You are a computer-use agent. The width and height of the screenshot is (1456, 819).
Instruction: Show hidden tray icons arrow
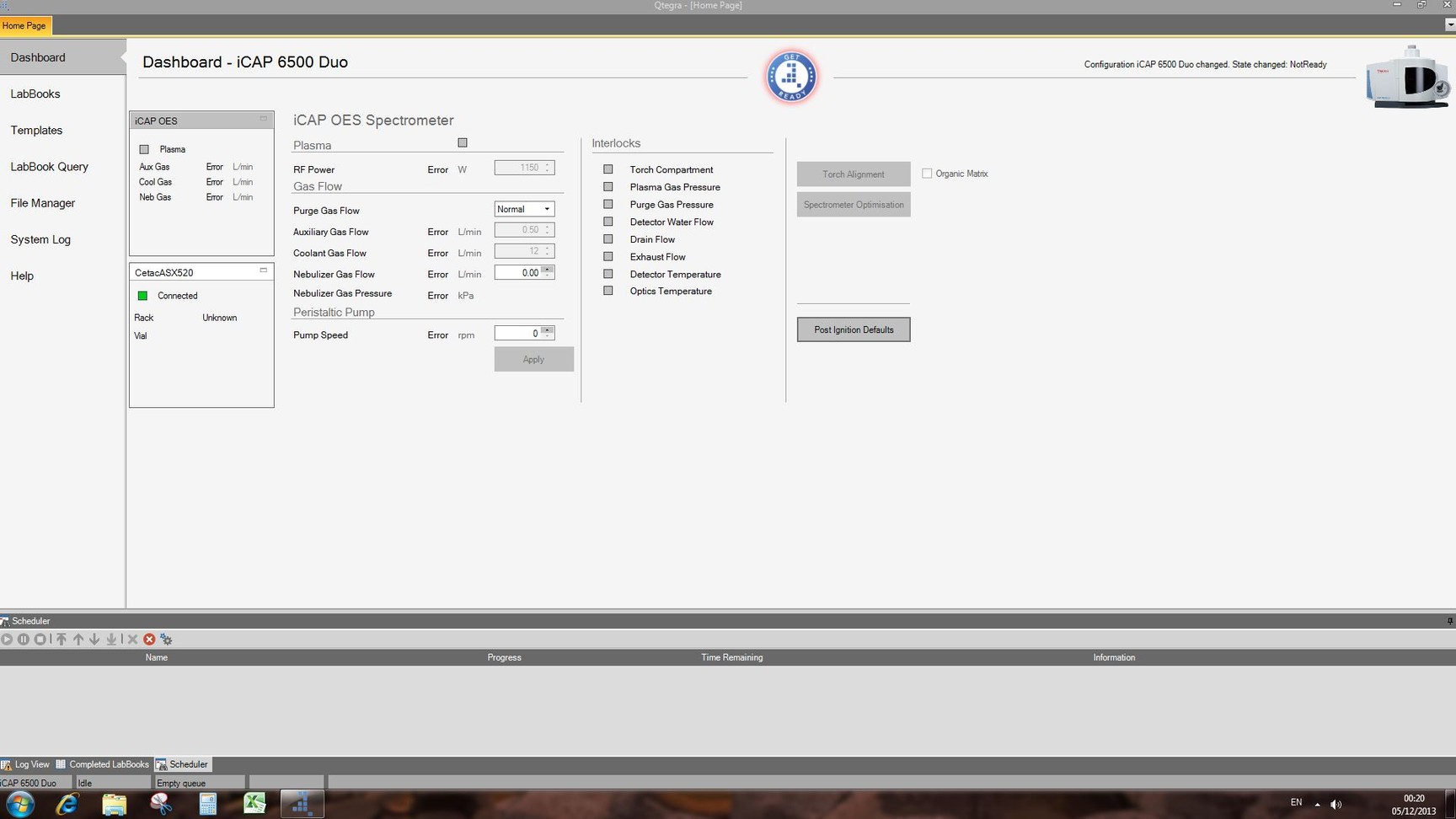pos(1317,804)
